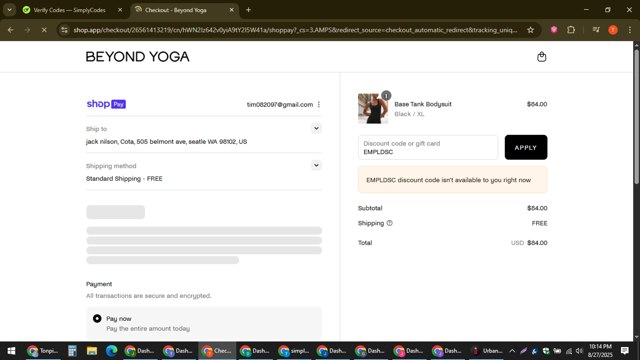Click the tim082097@gmail.com email text

[x=280, y=104]
